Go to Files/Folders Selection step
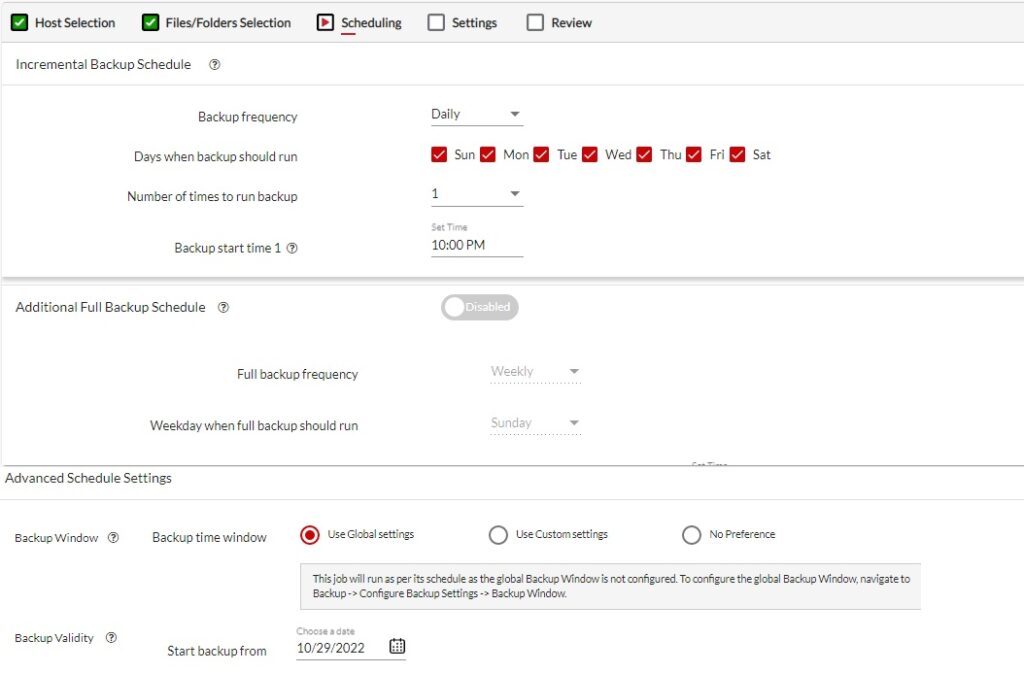Image resolution: width=1024 pixels, height=673 pixels. click(228, 23)
